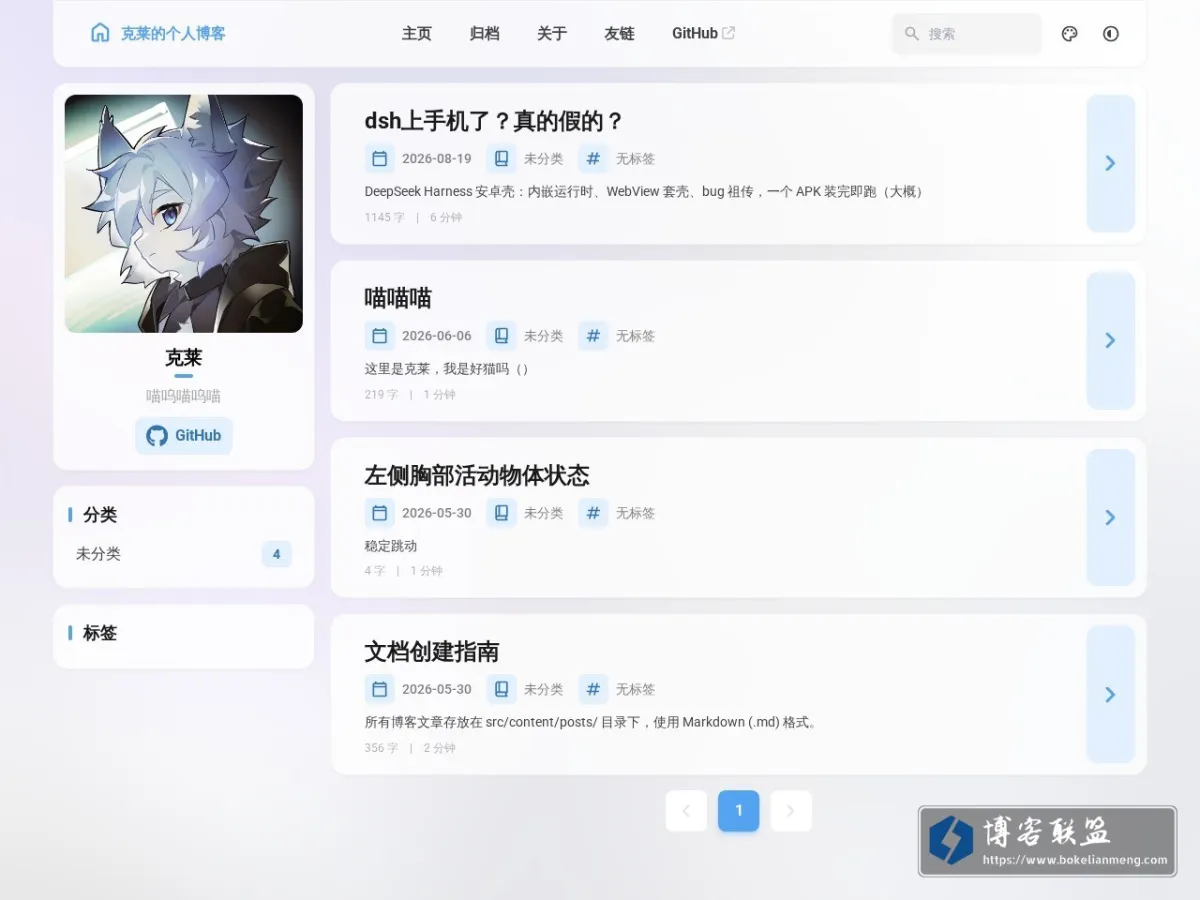
Task: Click the calendar icon next to 2026-06-06
Action: coord(379,336)
